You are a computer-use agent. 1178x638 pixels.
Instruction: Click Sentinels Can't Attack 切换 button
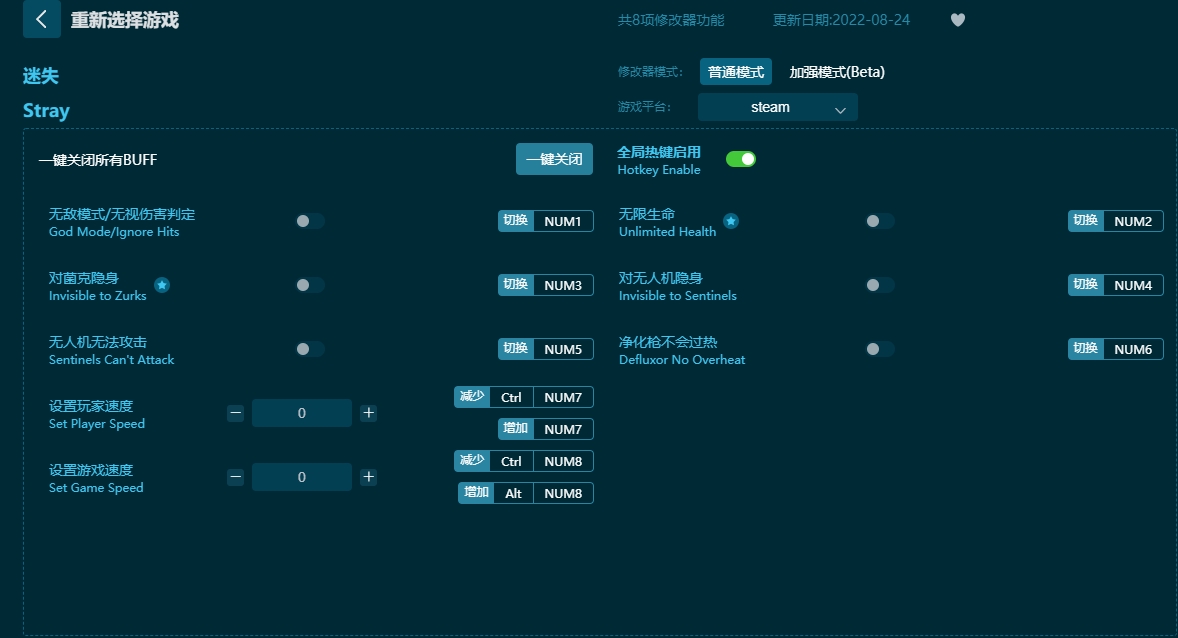pos(515,349)
